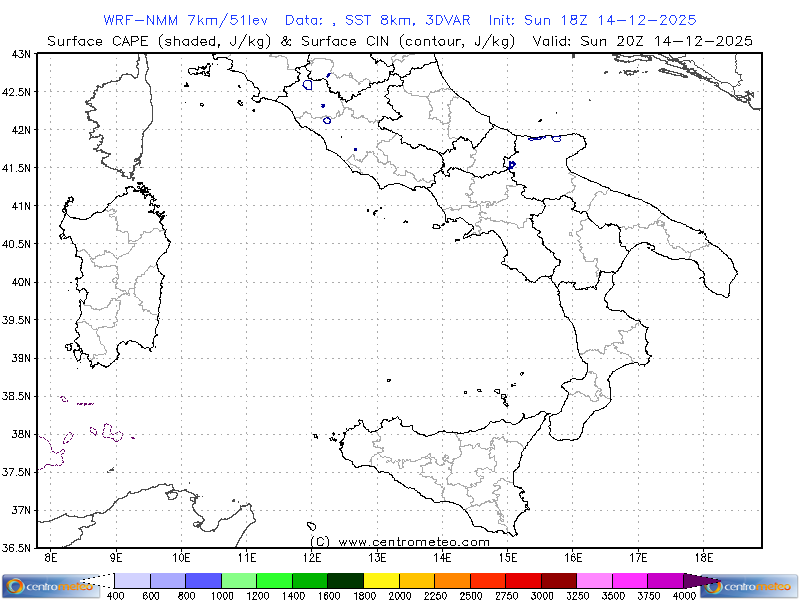Click the purple arrow at legend's right end

coord(700,581)
